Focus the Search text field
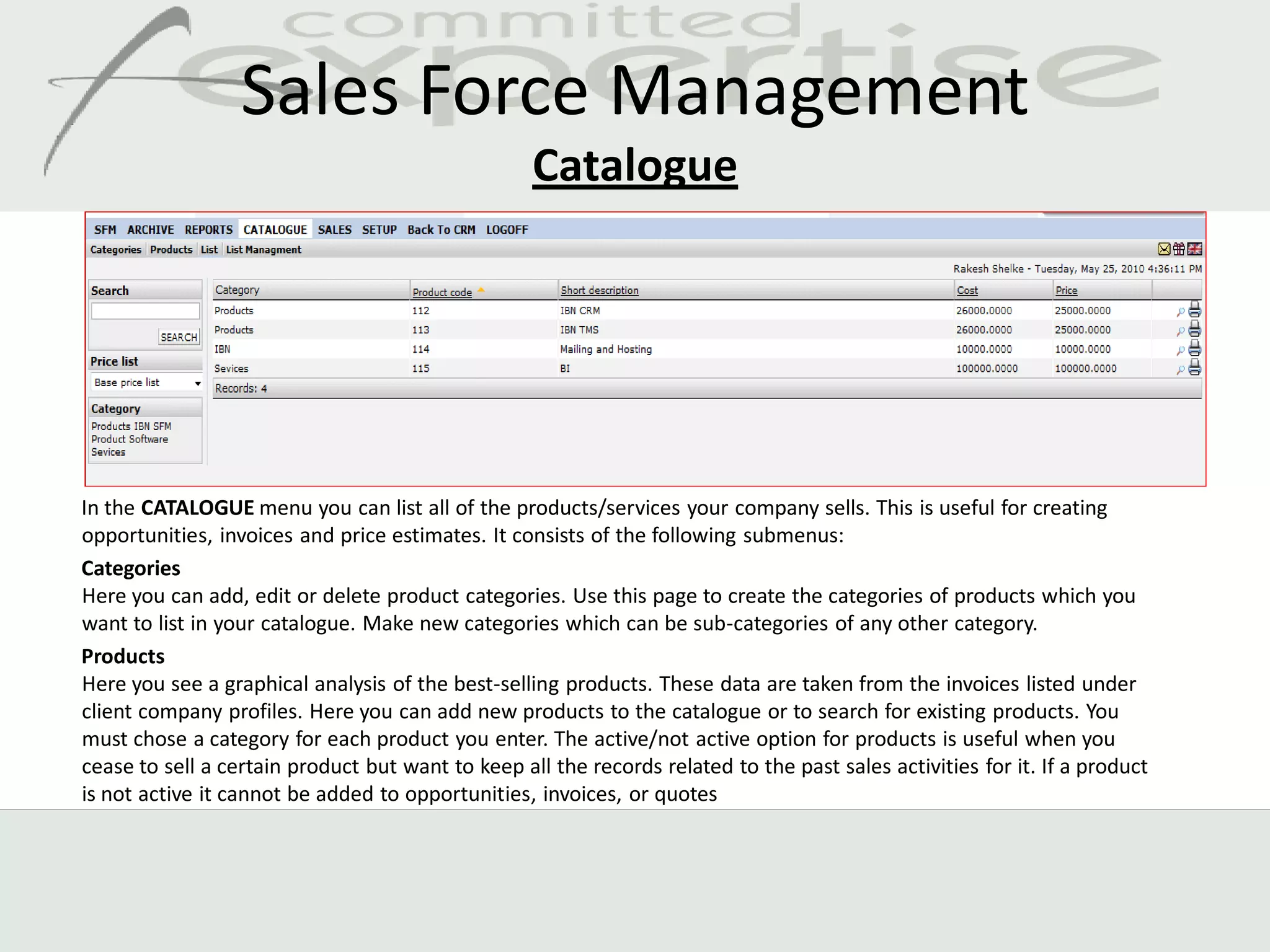1270x952 pixels. [146, 311]
